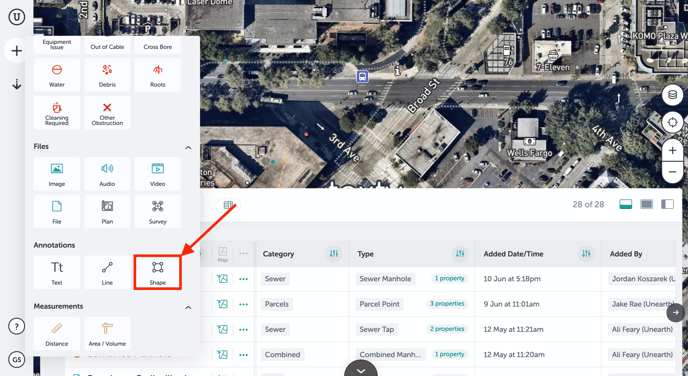Image resolution: width=688 pixels, height=376 pixels.
Task: Open column header more options dots
Action: [x=244, y=254]
